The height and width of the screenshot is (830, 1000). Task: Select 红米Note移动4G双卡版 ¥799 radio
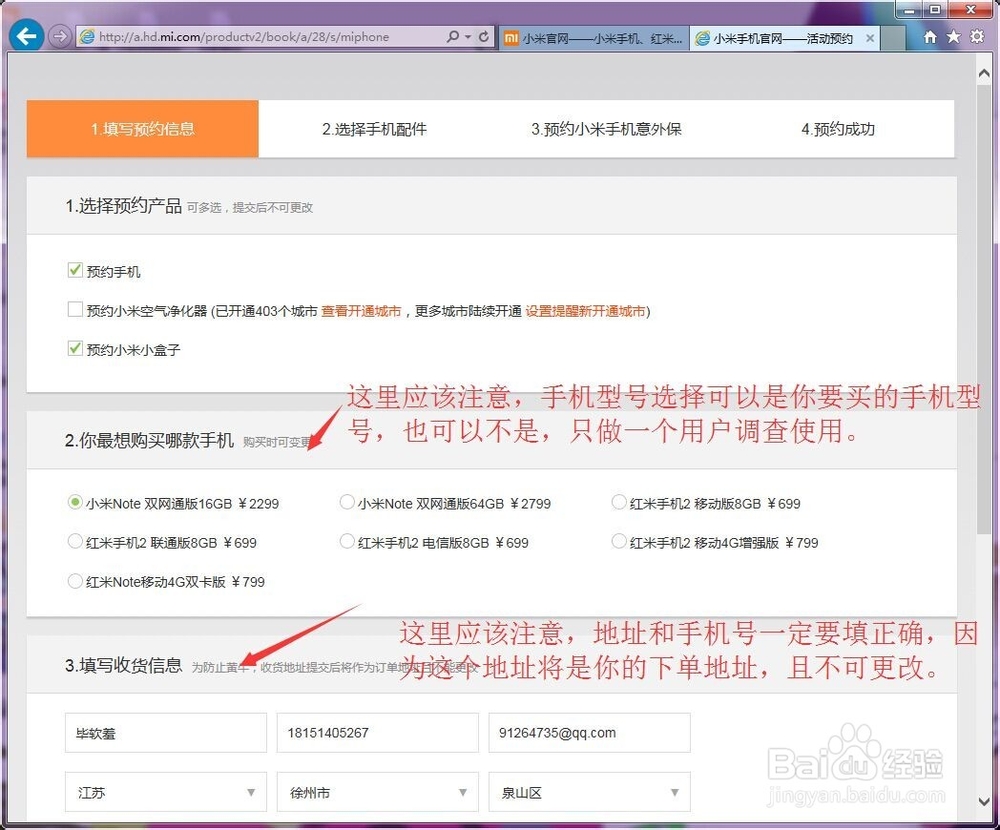pos(75,581)
